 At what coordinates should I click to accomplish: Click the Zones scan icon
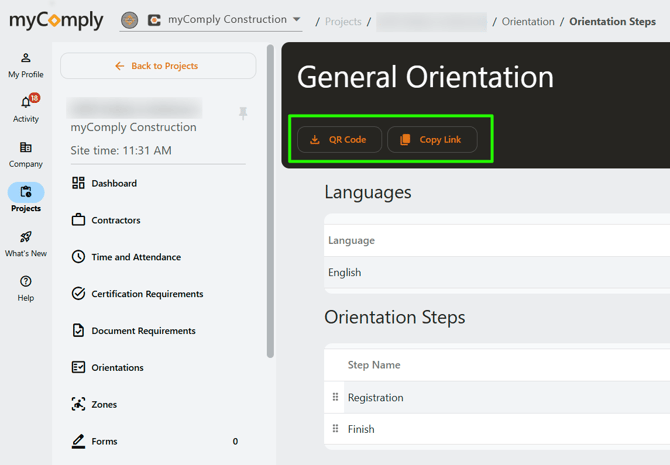point(78,404)
